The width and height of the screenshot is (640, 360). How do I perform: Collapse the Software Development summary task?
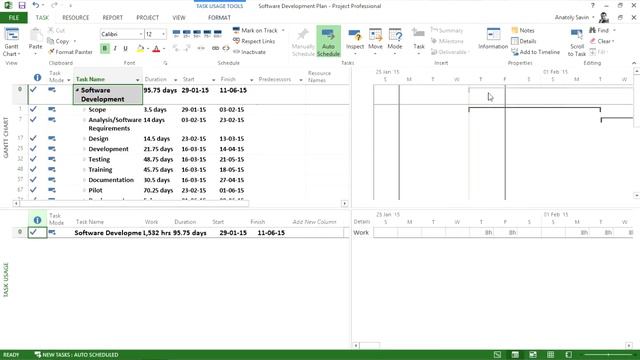(x=77, y=90)
